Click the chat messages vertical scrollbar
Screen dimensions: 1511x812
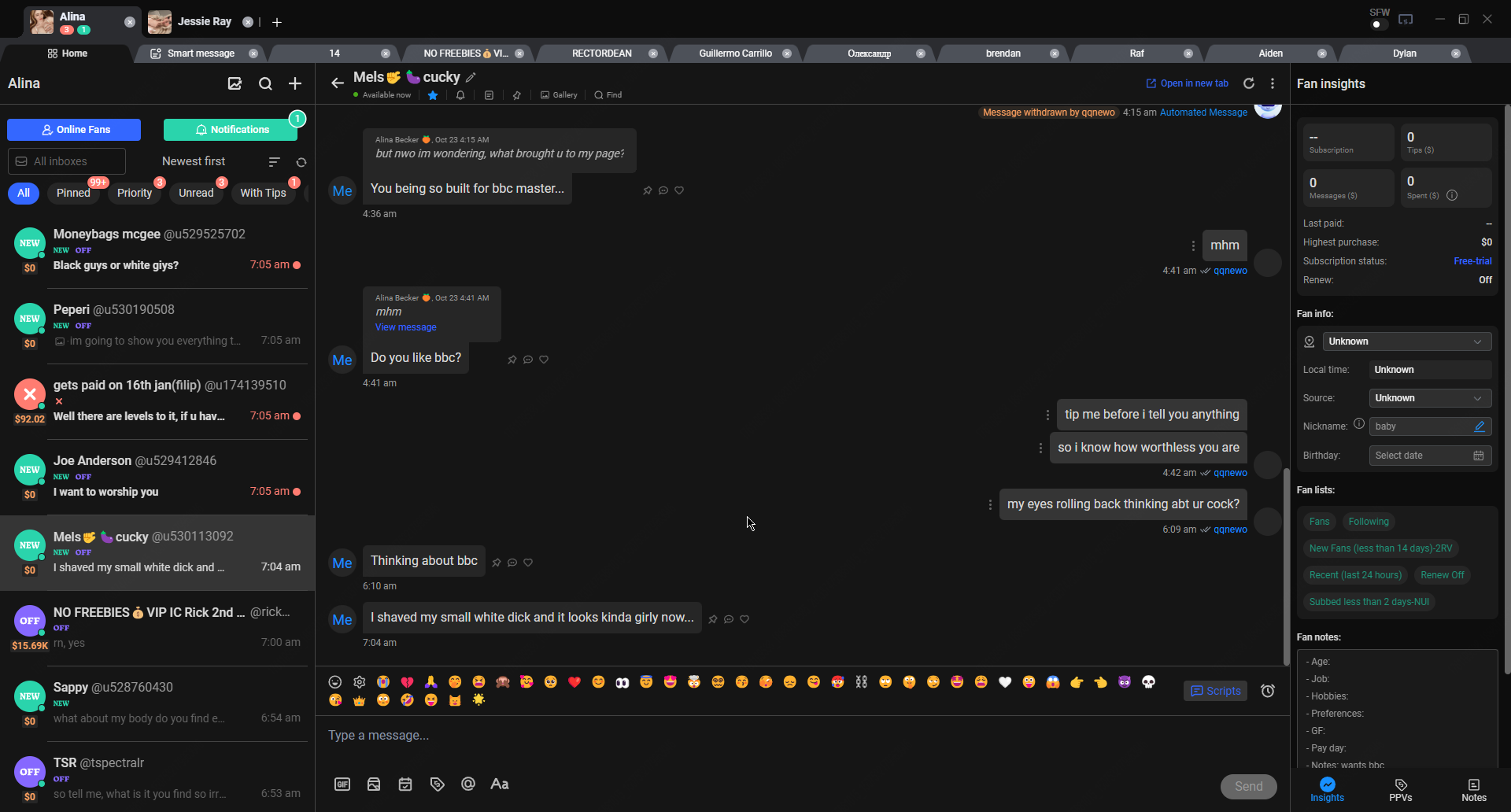pyautogui.click(x=1286, y=567)
